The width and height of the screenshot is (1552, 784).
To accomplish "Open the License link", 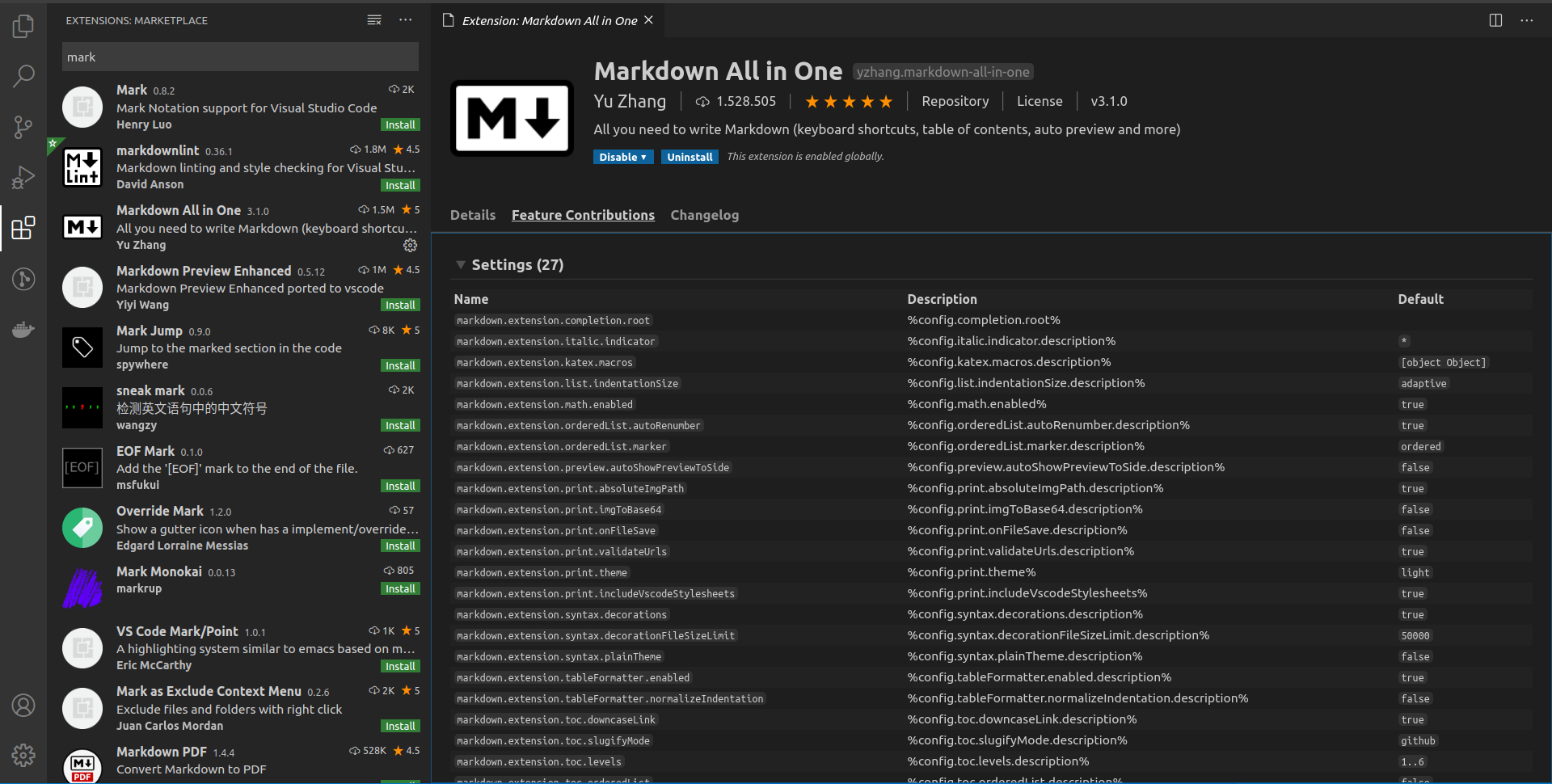I will point(1040,101).
